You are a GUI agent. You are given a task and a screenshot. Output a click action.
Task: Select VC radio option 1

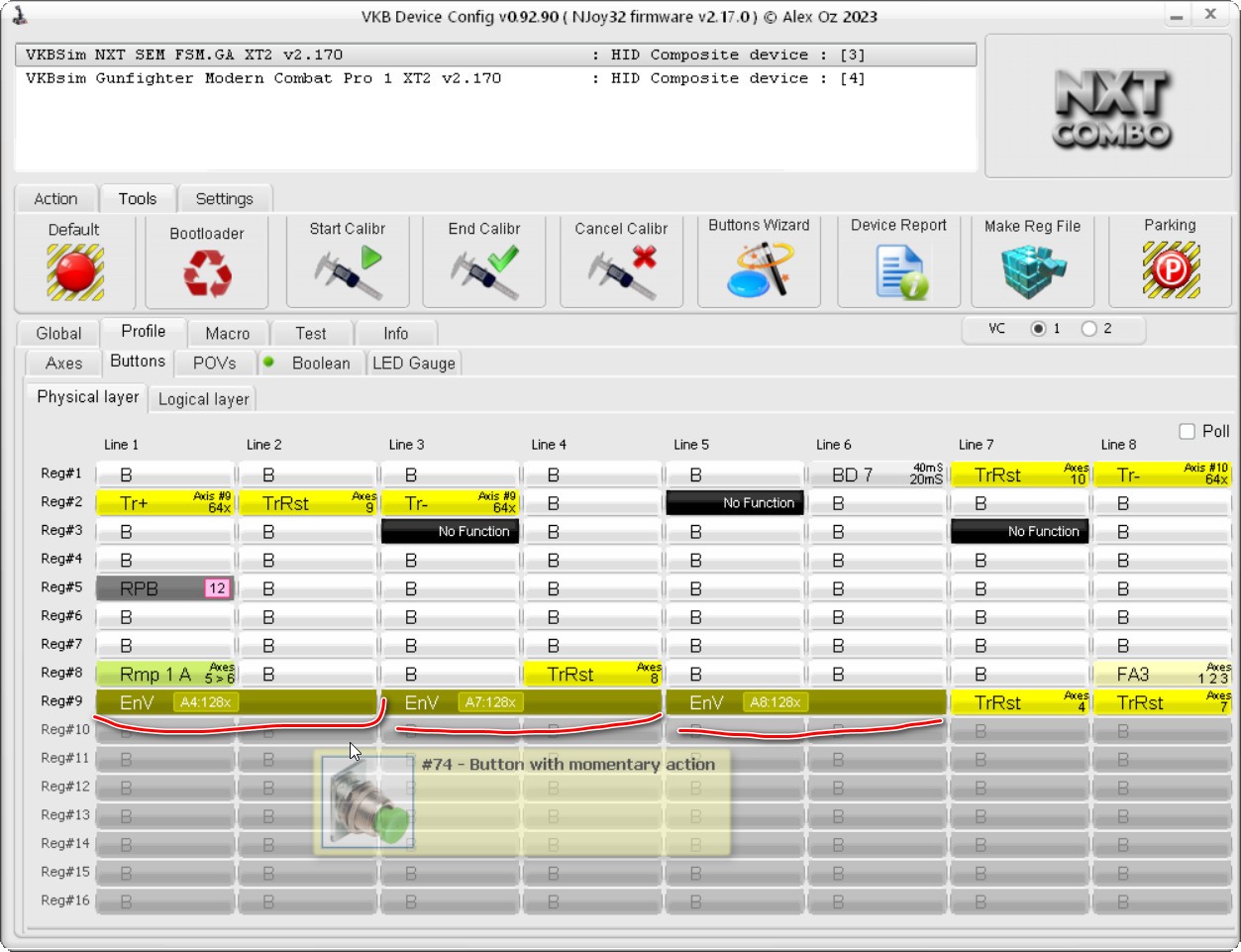[1038, 329]
